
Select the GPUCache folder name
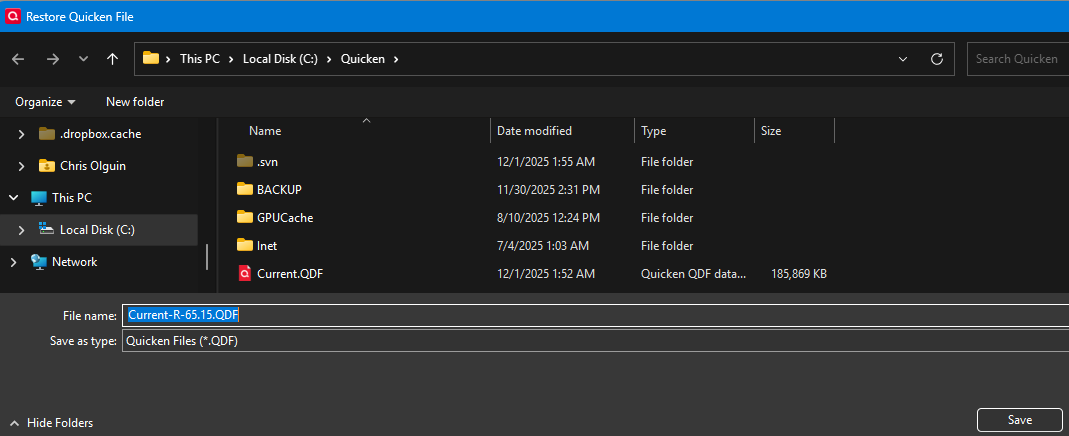click(x=285, y=218)
